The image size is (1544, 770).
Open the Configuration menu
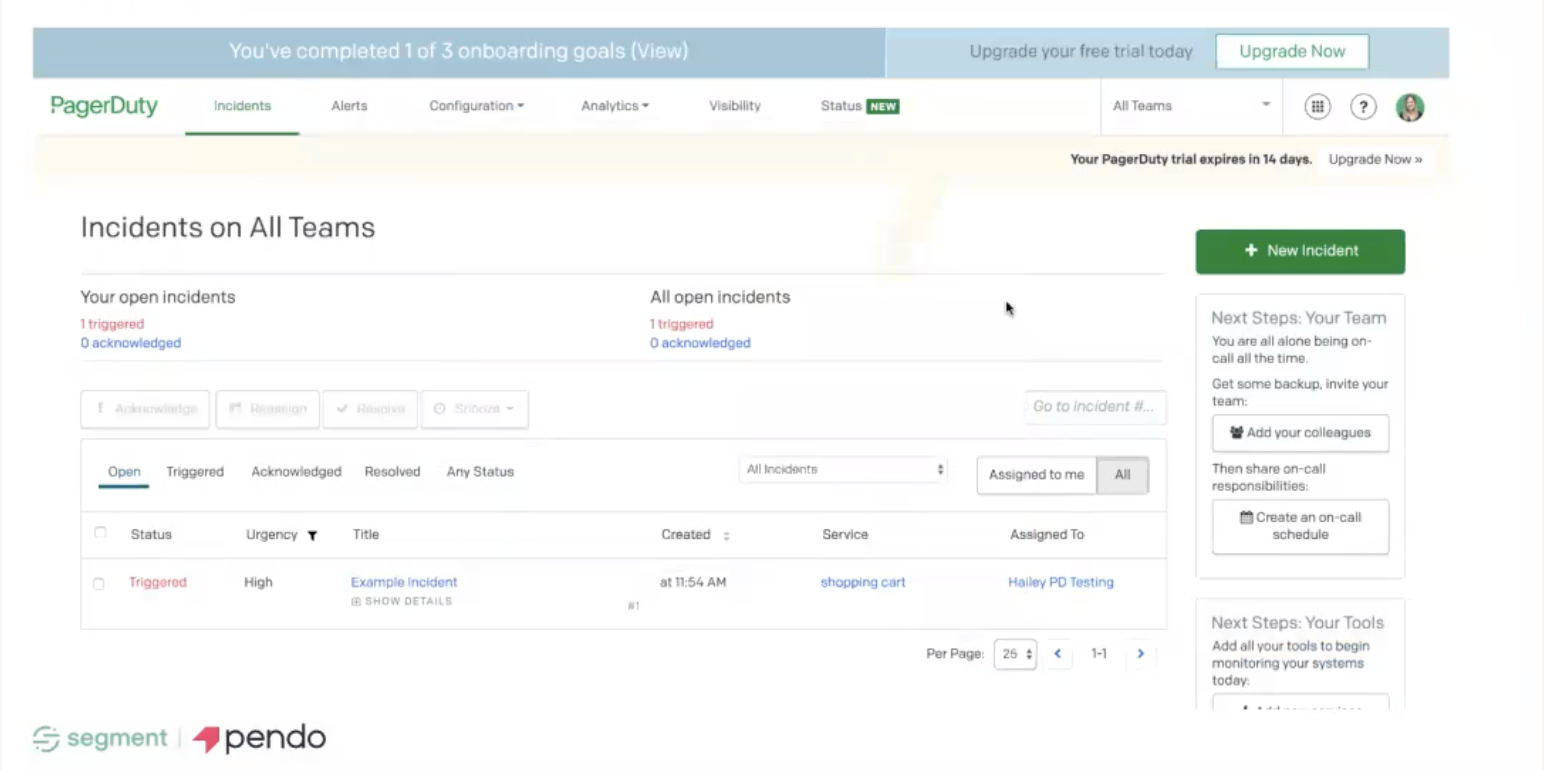tap(476, 105)
